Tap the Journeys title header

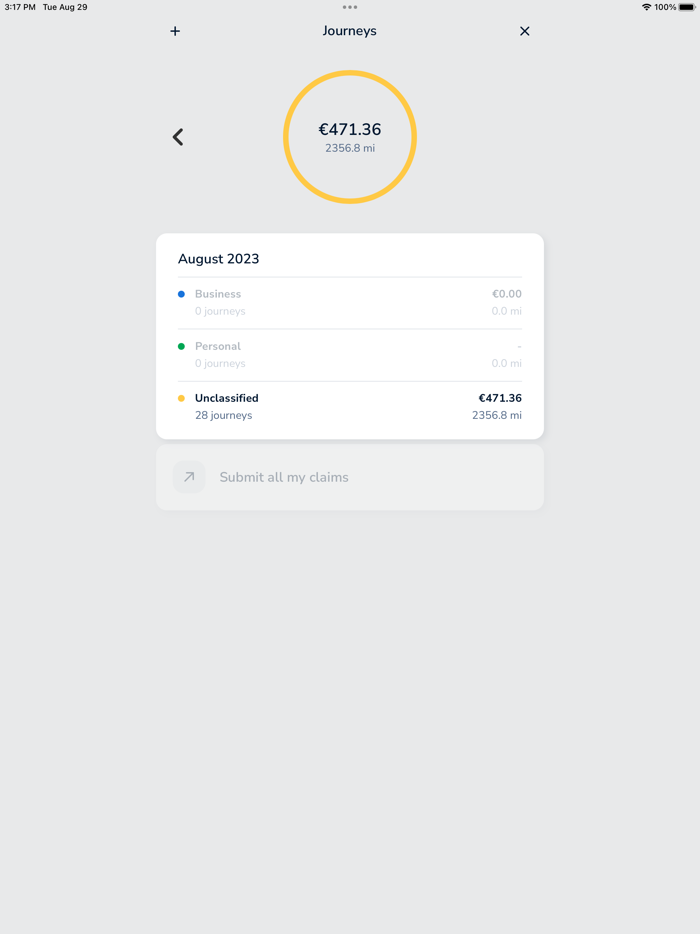[x=350, y=31]
